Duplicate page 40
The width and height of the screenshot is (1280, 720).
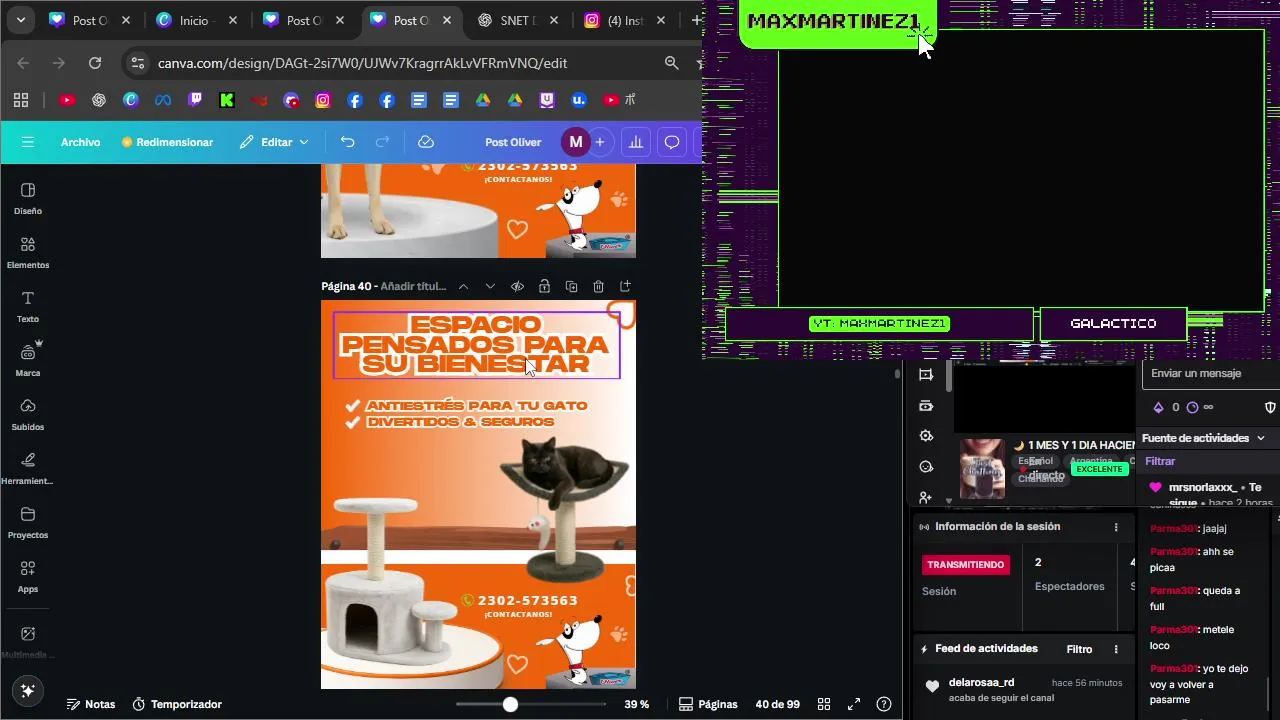[x=571, y=286]
